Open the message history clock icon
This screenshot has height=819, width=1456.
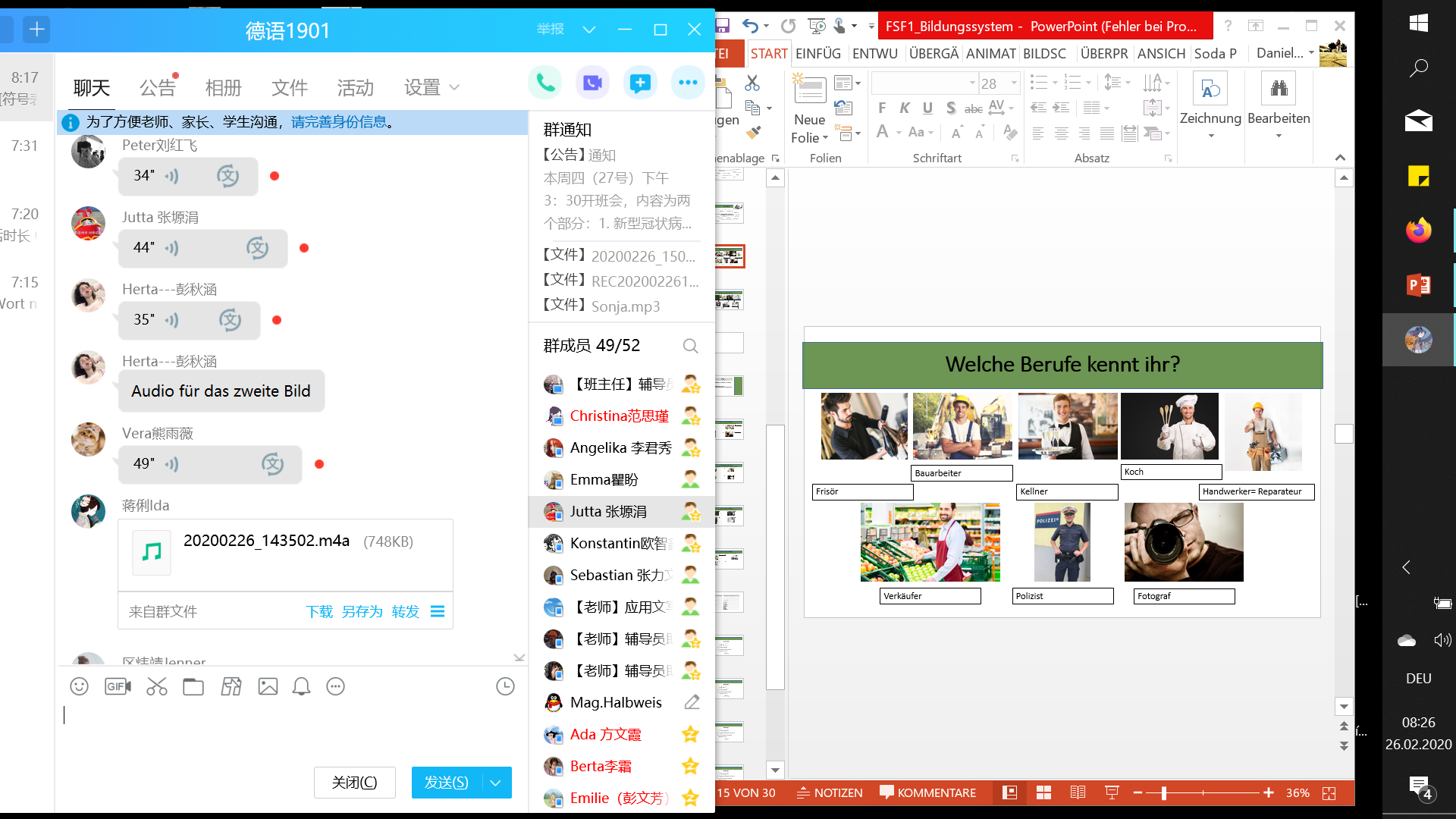point(505,686)
